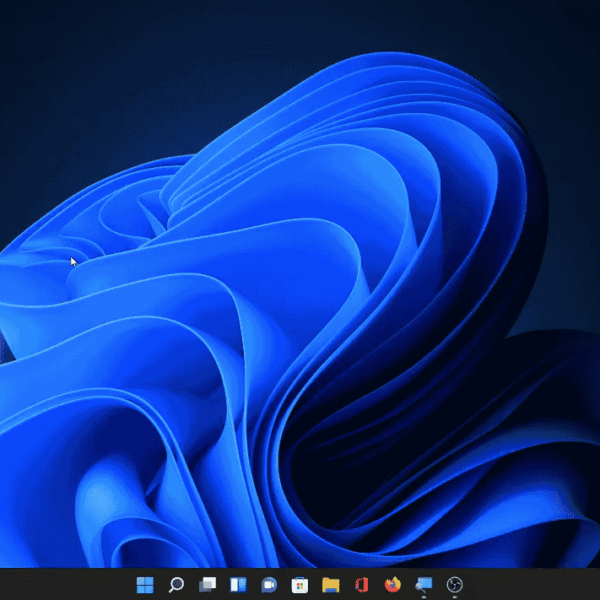Launch Microsoft Office from taskbar
The width and height of the screenshot is (600, 600).
click(362, 585)
